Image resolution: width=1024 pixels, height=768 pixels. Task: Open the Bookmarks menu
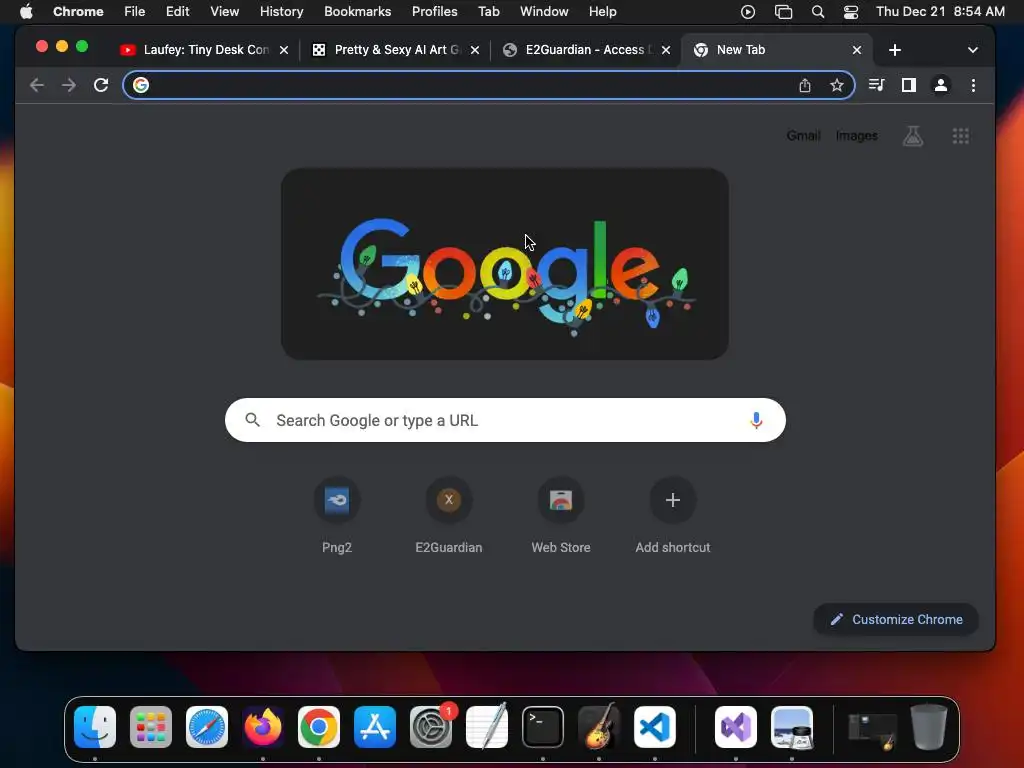(357, 12)
